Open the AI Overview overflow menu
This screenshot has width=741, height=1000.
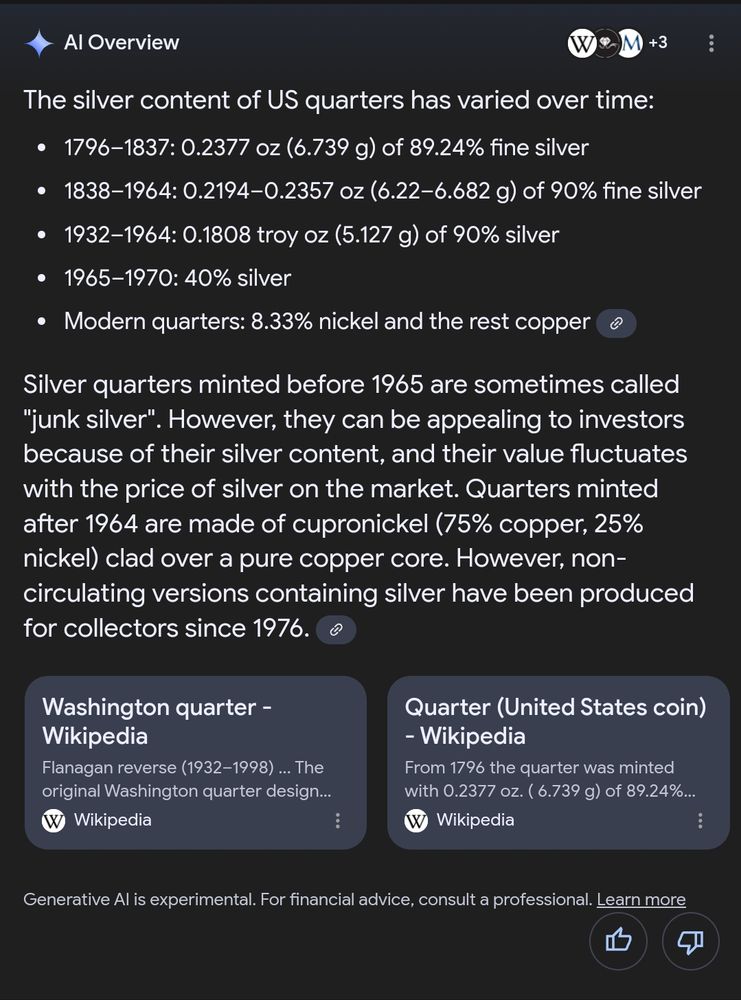[711, 42]
